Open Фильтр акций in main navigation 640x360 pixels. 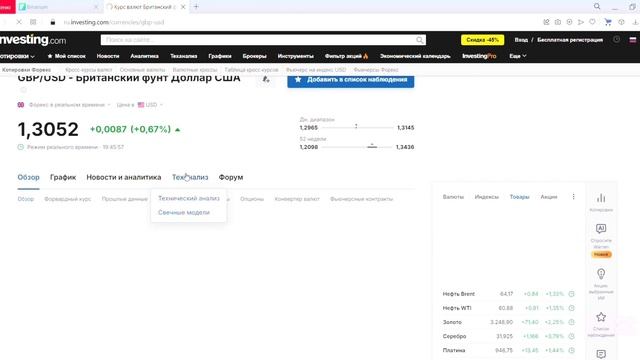(x=347, y=56)
